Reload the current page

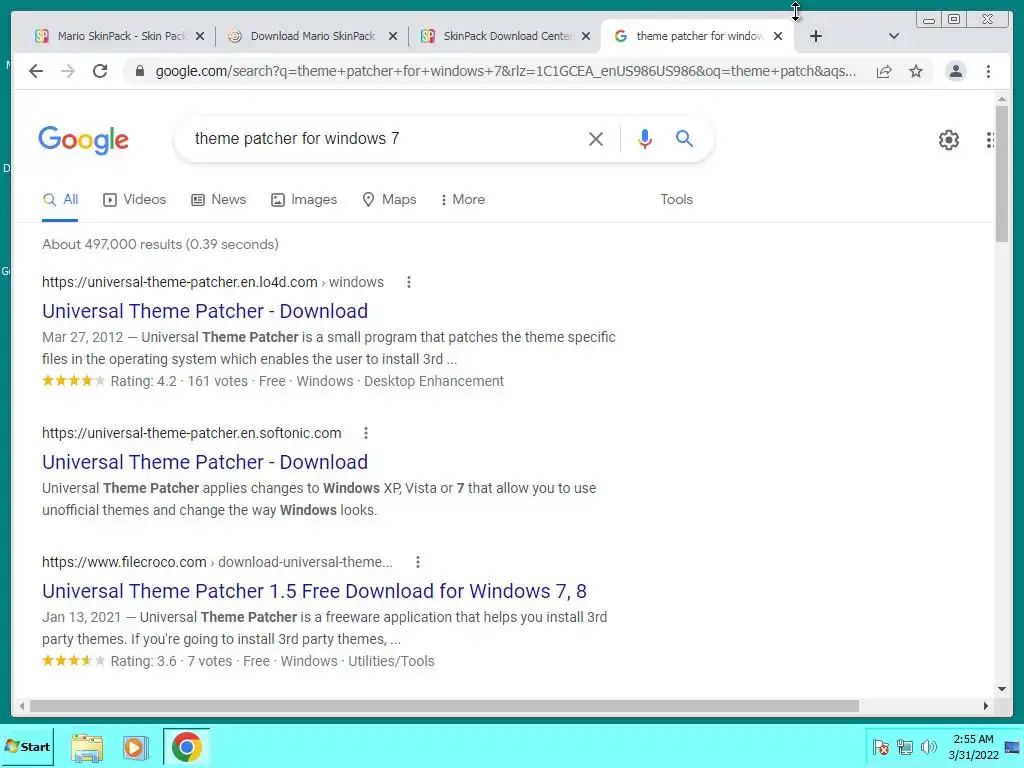pyautogui.click(x=100, y=71)
